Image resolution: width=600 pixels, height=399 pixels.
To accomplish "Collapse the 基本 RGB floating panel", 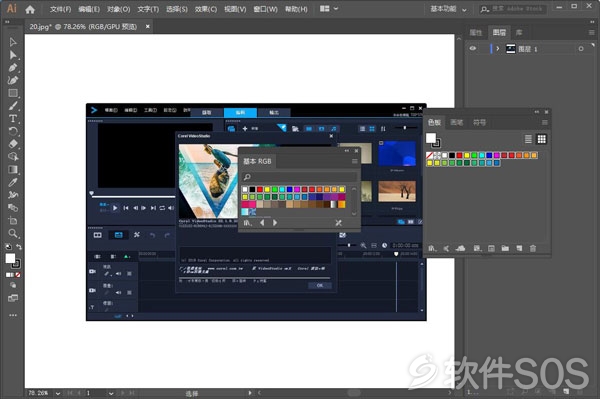I will [x=347, y=151].
